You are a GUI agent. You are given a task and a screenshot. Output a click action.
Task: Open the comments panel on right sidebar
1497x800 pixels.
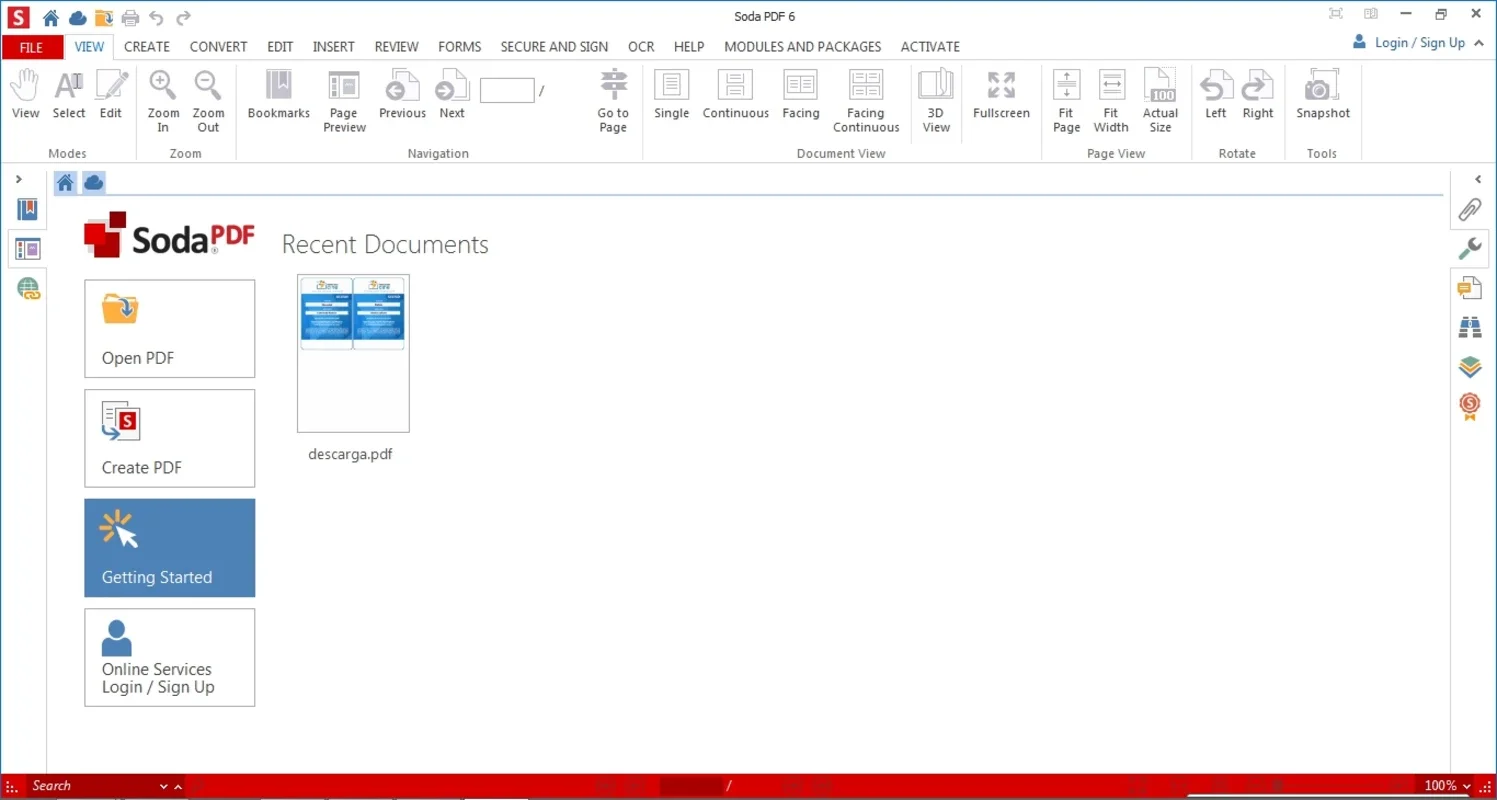[1469, 288]
